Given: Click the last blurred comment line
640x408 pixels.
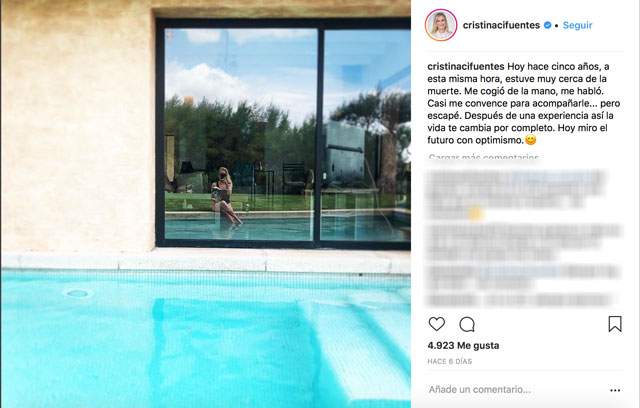Looking at the screenshot, I should point(518,301).
